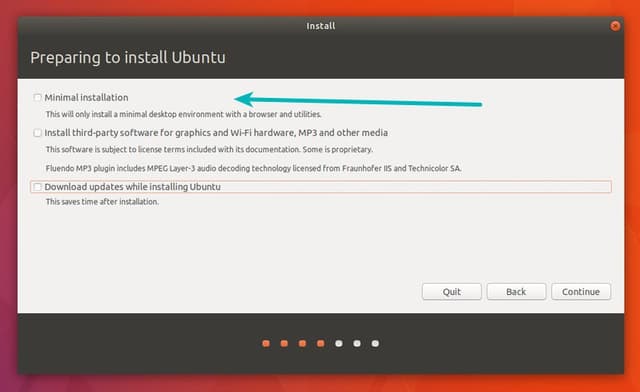Tick the third-party software checkbox

pyautogui.click(x=37, y=133)
